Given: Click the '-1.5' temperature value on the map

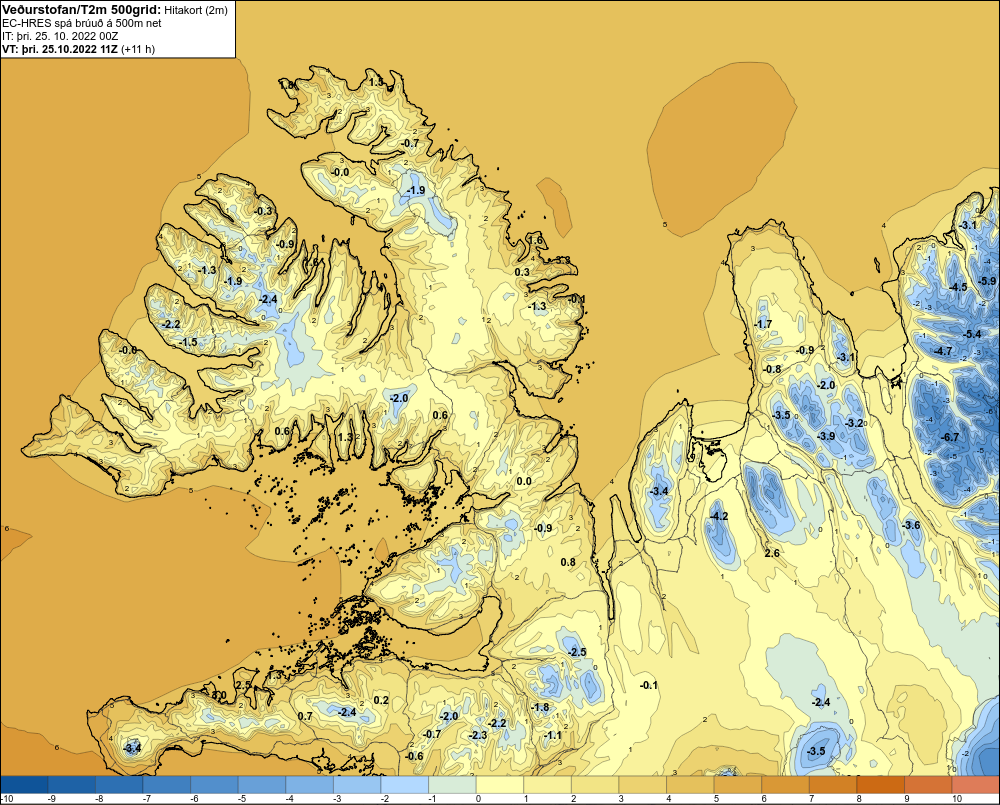Looking at the screenshot, I should click(x=188, y=342).
